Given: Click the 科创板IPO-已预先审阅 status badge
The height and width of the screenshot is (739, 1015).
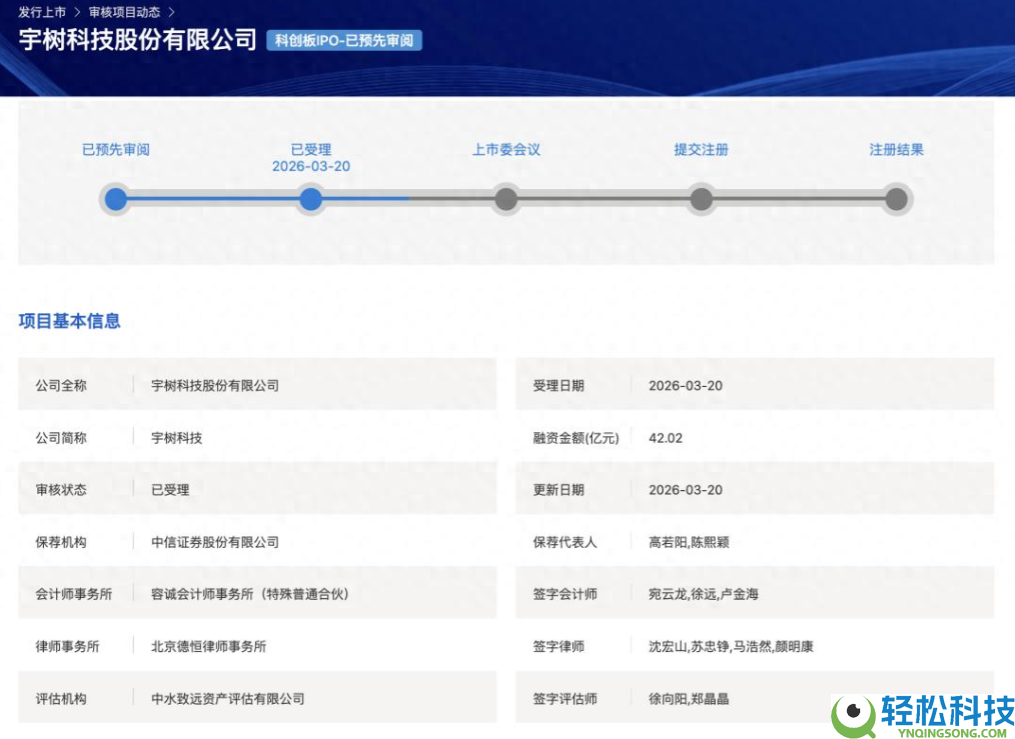Looking at the screenshot, I should [344, 41].
